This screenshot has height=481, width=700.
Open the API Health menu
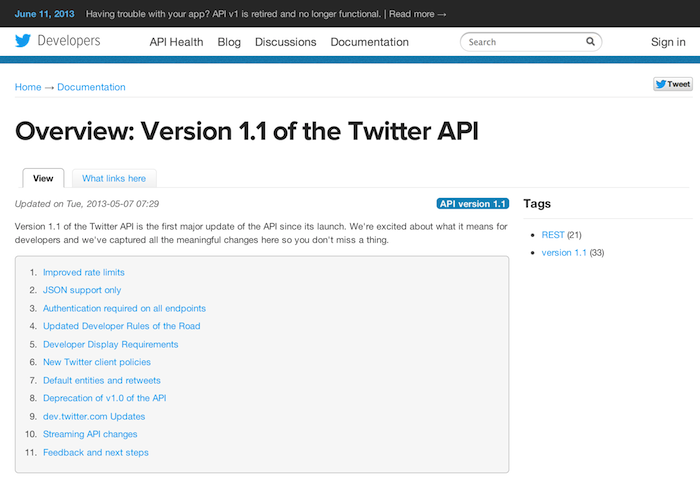pos(176,42)
